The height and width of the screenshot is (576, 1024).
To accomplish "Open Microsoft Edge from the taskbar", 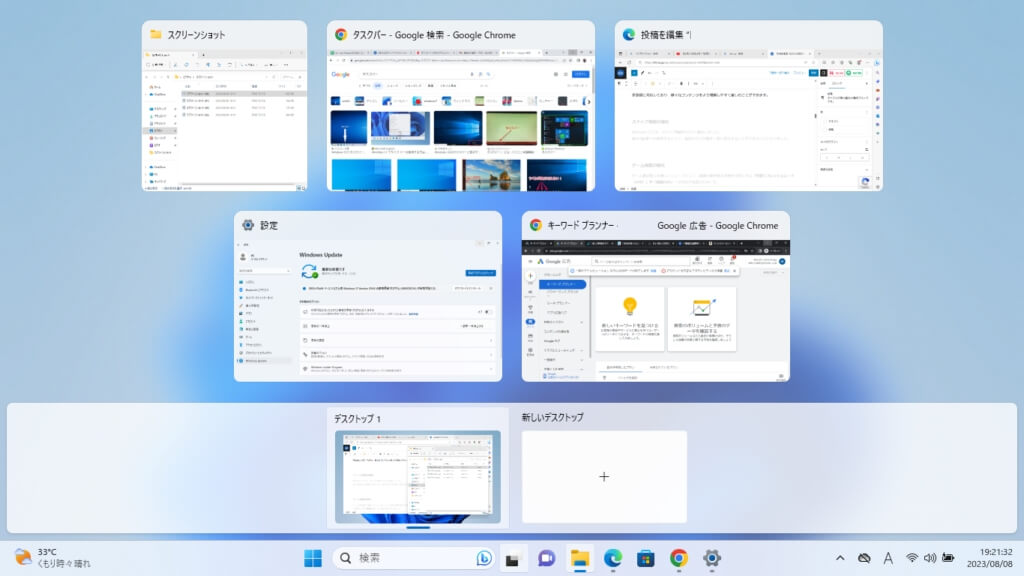I will pyautogui.click(x=613, y=558).
